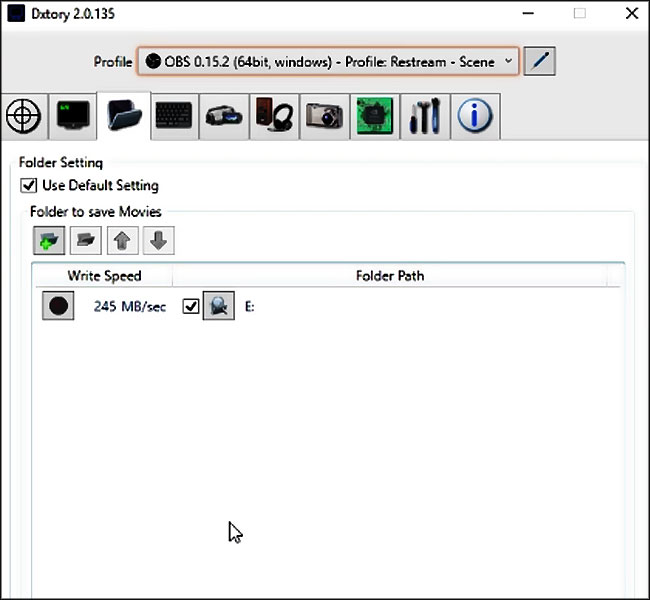Screen dimensions: 650x600
Task: Switch to the Screenshot camera tab
Action: point(325,116)
